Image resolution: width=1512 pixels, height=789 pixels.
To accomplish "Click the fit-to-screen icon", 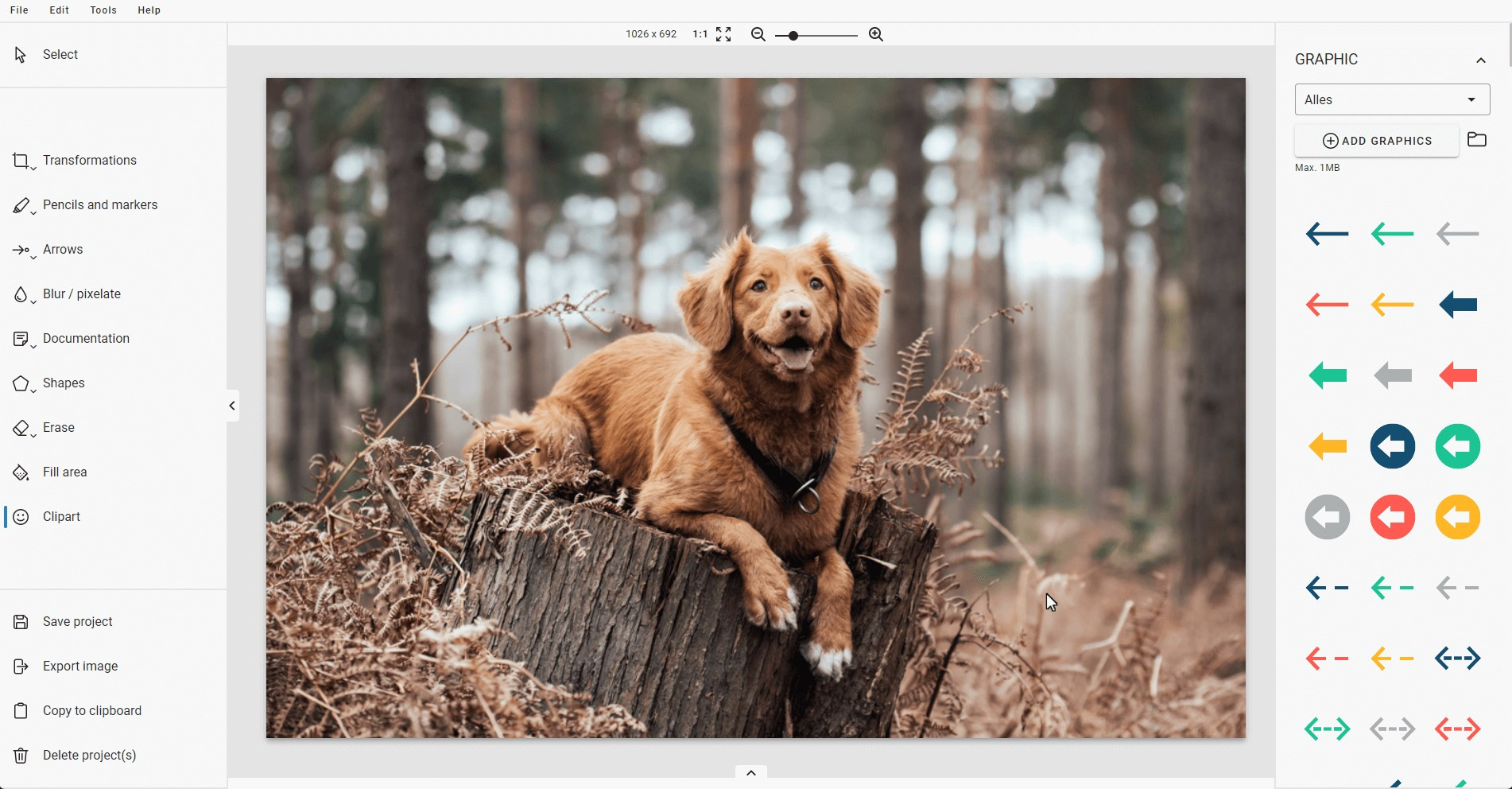I will coord(723,35).
